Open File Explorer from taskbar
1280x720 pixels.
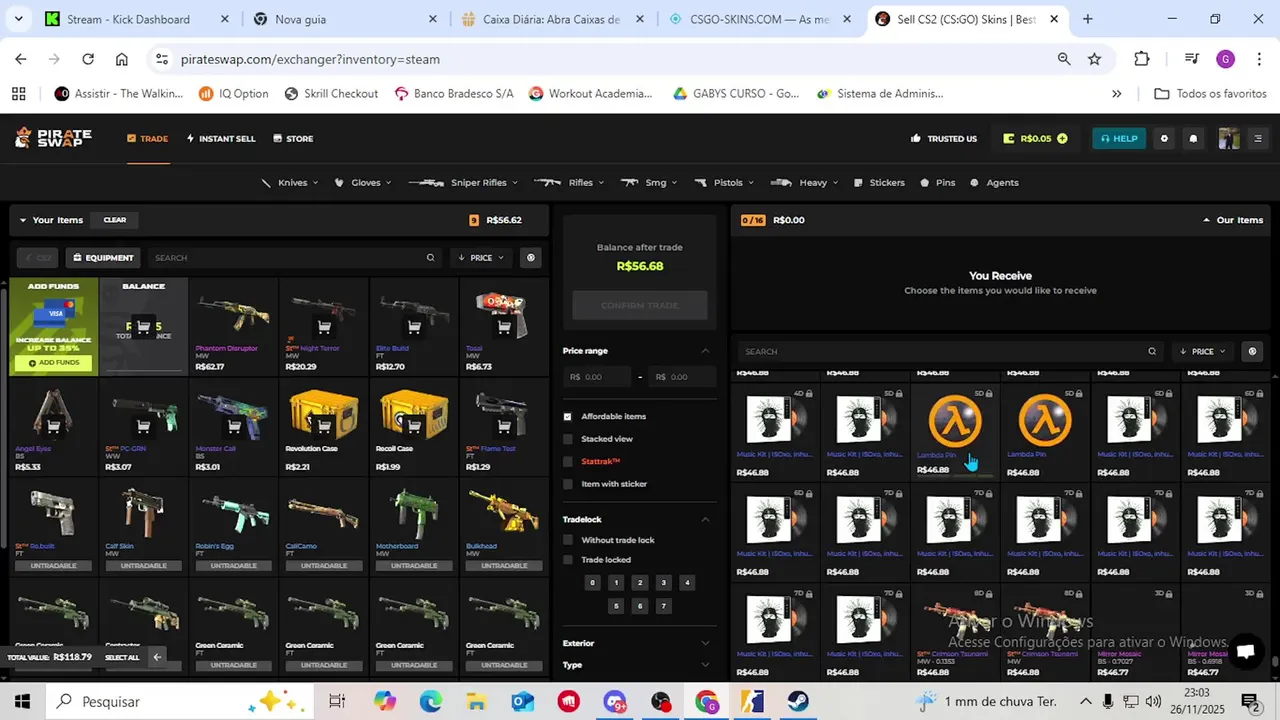tap(476, 701)
